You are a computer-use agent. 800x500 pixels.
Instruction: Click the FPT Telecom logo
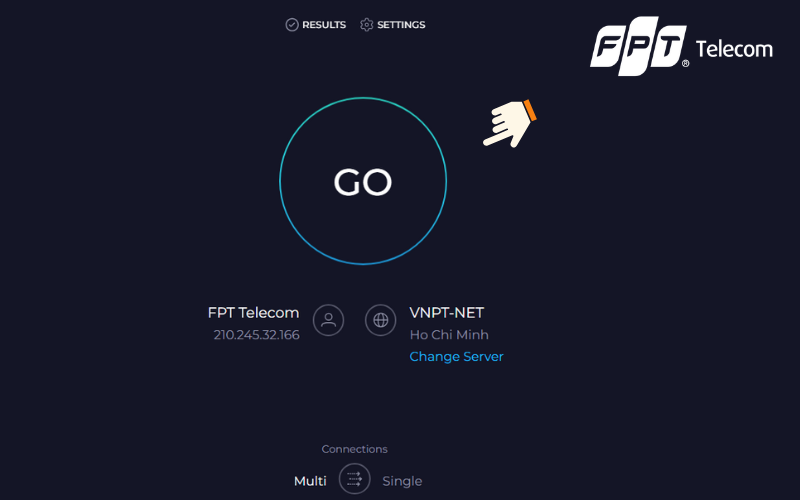(x=681, y=46)
